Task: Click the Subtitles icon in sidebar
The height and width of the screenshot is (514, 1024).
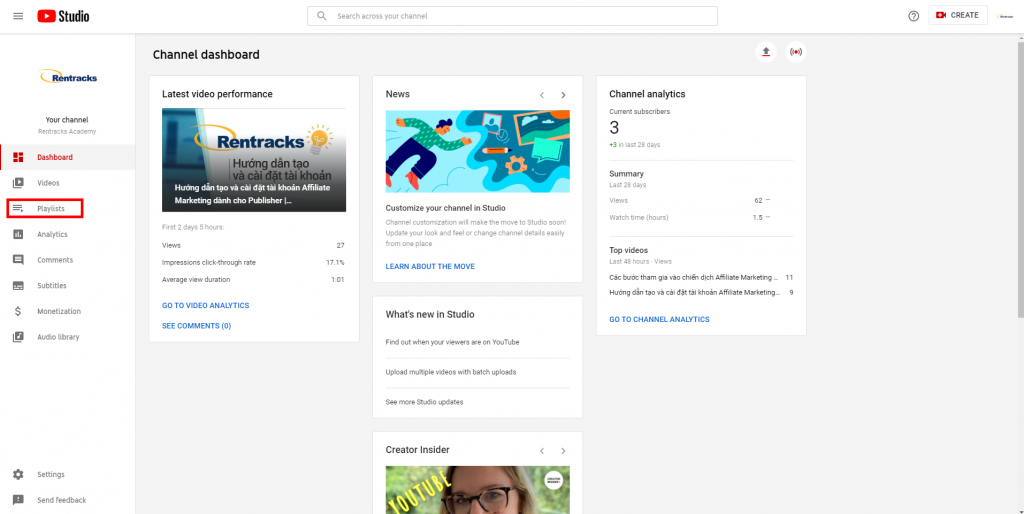Action: [18, 285]
